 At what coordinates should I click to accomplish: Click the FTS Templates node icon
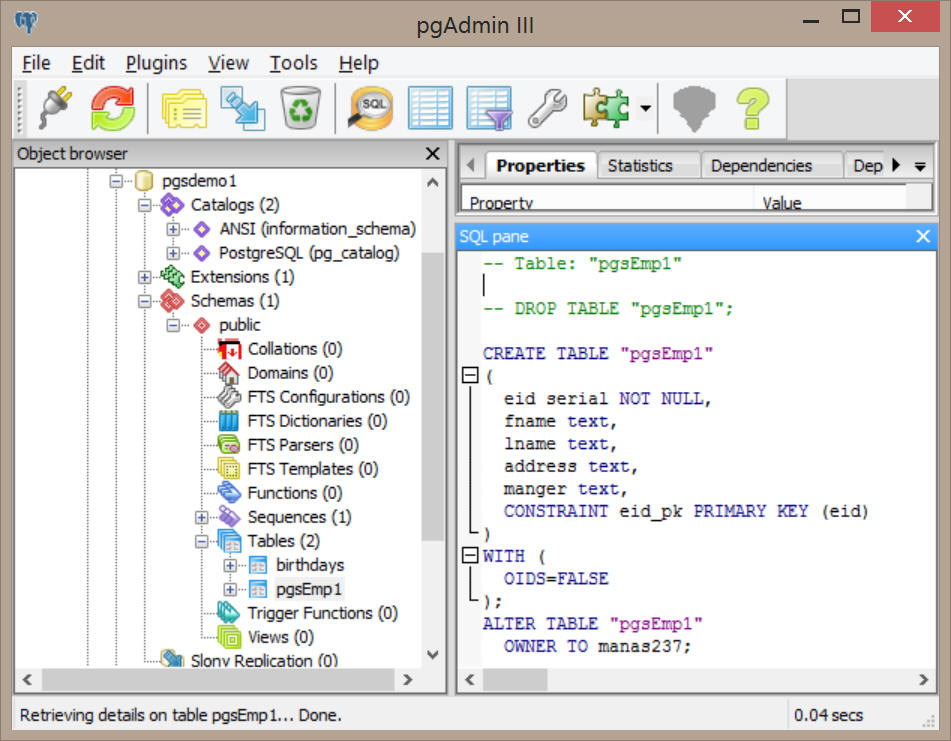[229, 469]
